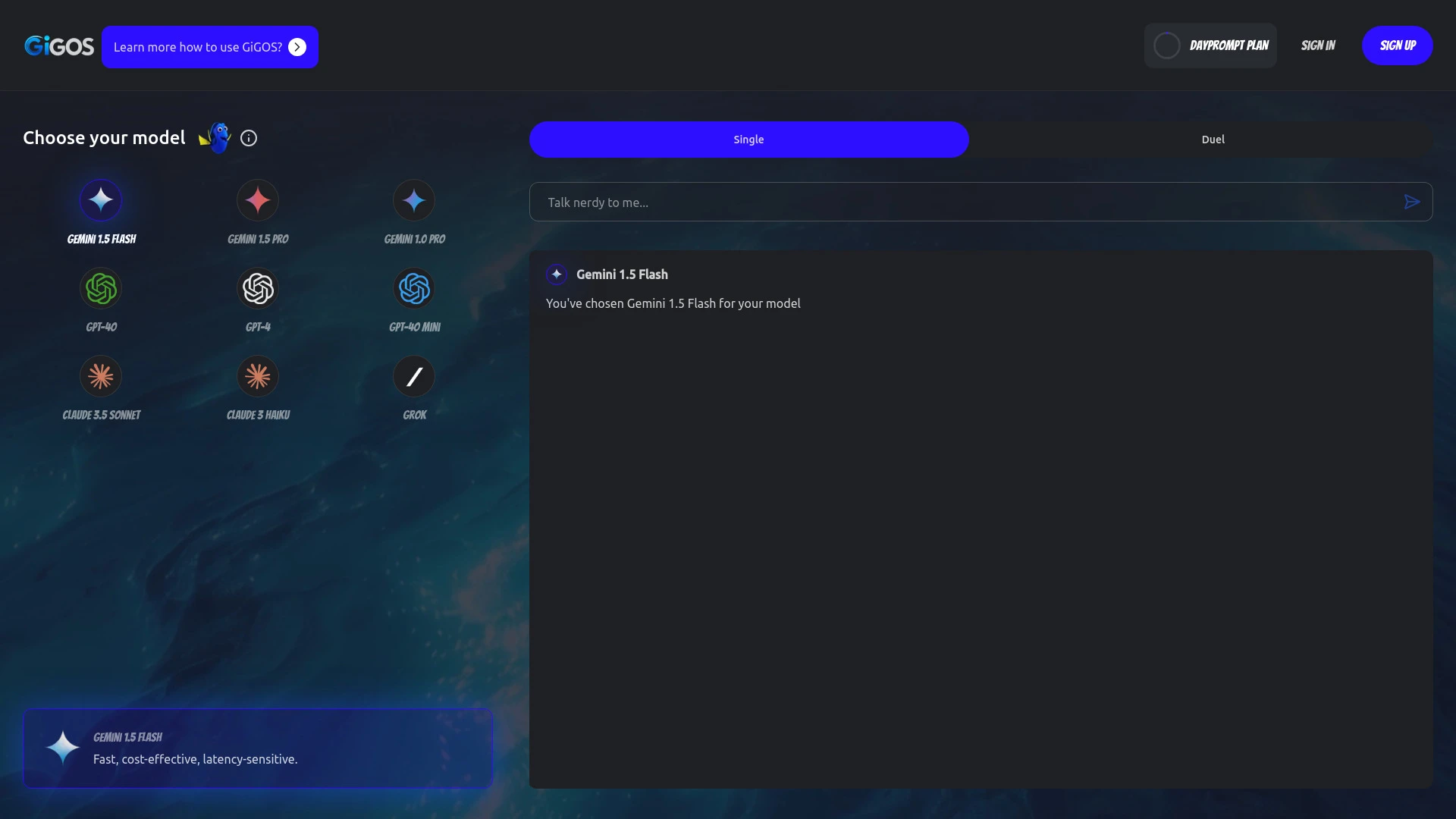The height and width of the screenshot is (819, 1456).
Task: Select the Gemini 1.0 Pro model icon
Action: click(414, 200)
